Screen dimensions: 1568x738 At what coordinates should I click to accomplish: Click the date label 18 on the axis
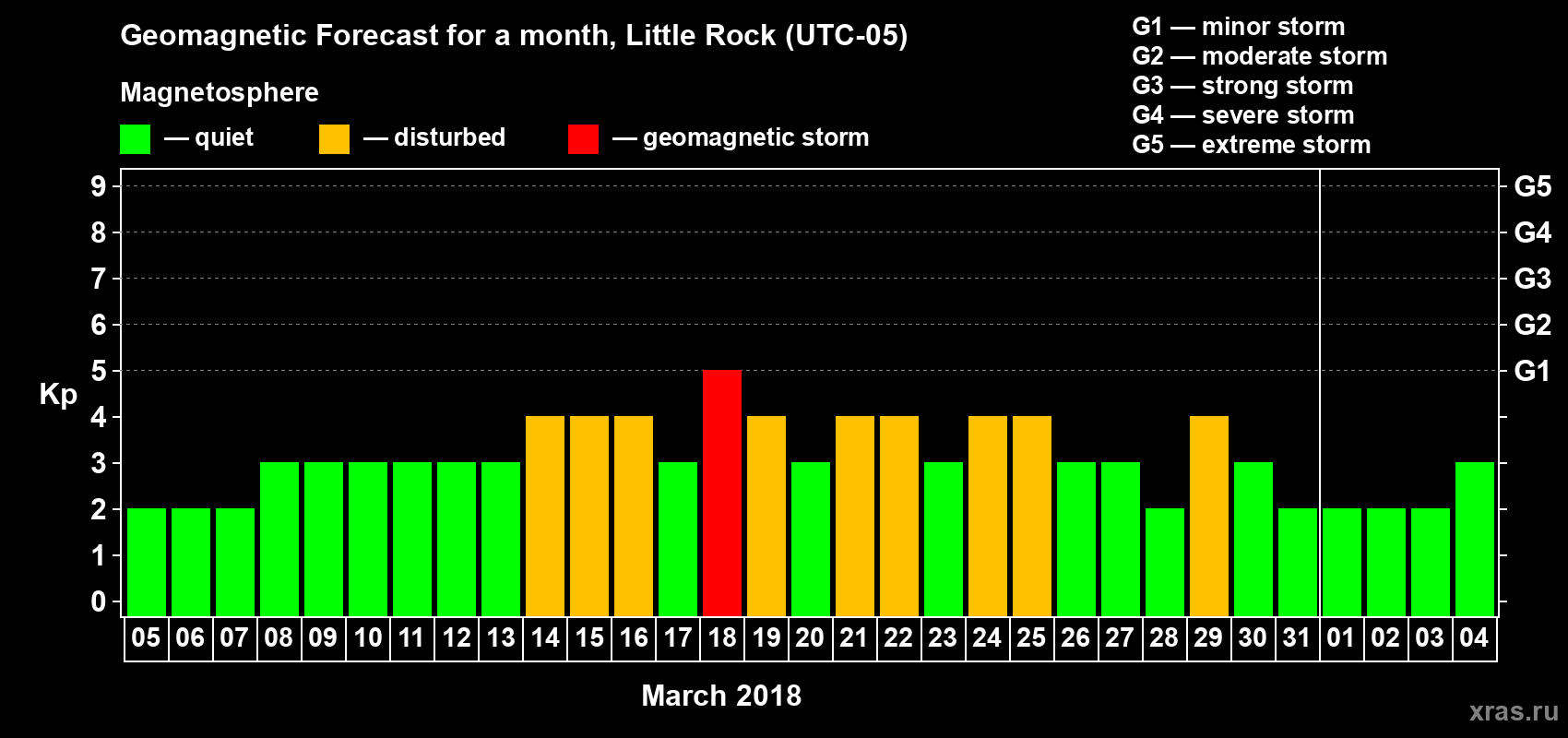click(722, 637)
